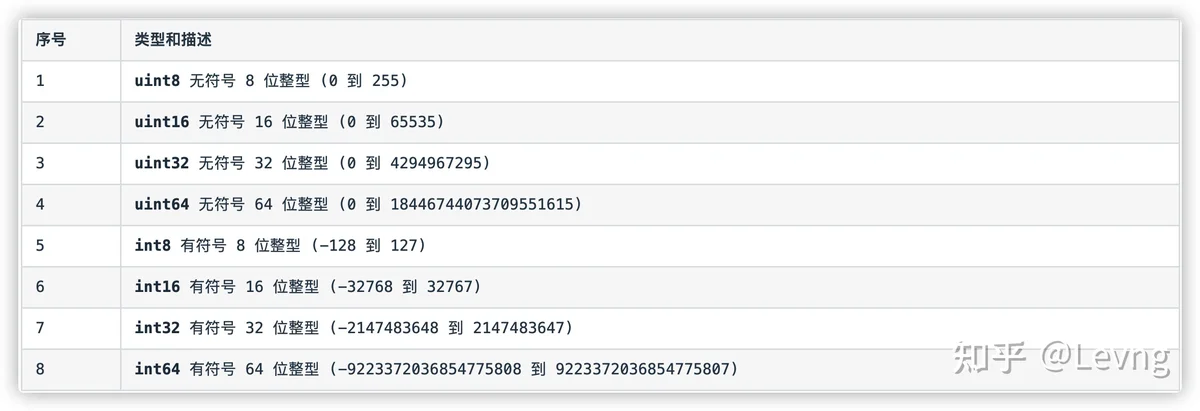Click serial number 1 cell
1200x411 pixels.
(x=71, y=81)
